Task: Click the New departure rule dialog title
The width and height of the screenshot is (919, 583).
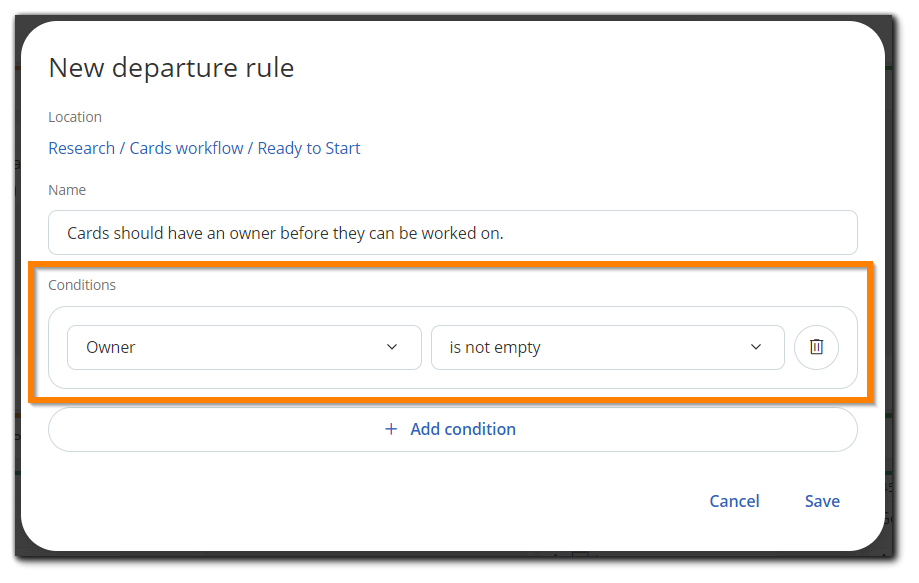Action: pyautogui.click(x=171, y=68)
